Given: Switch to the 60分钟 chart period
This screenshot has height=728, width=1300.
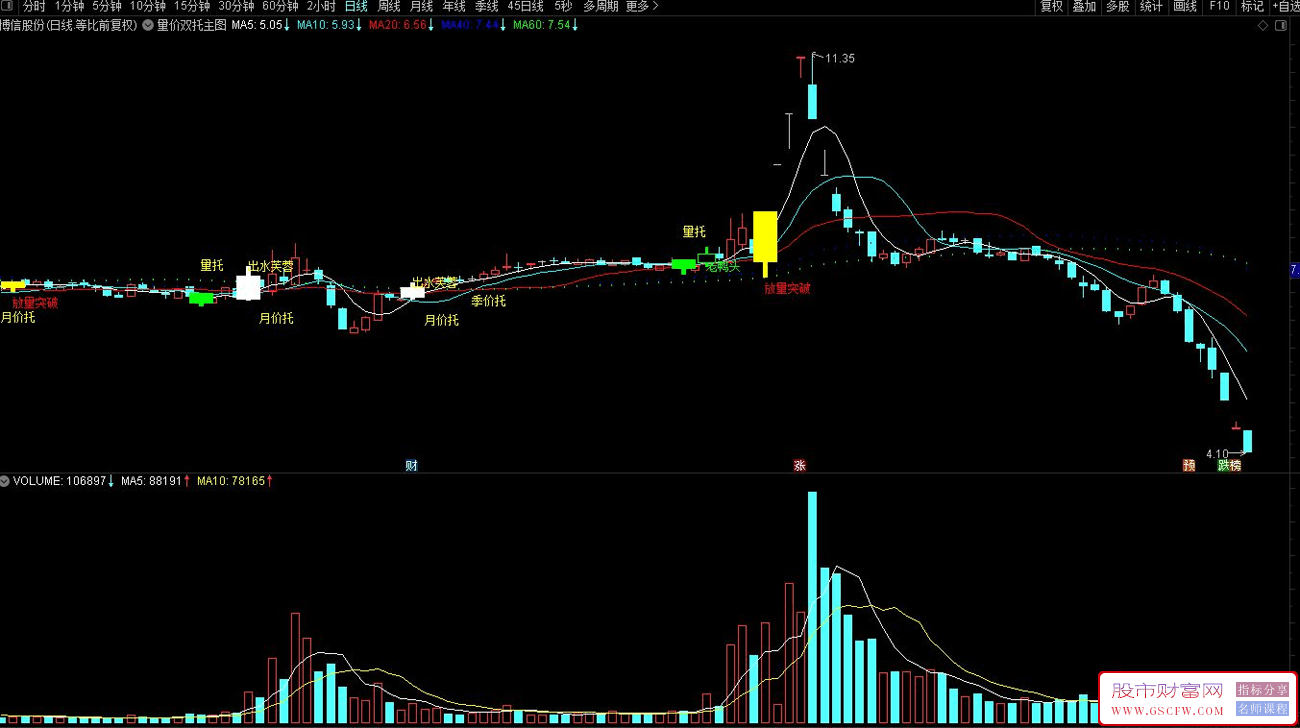Looking at the screenshot, I should point(280,6).
